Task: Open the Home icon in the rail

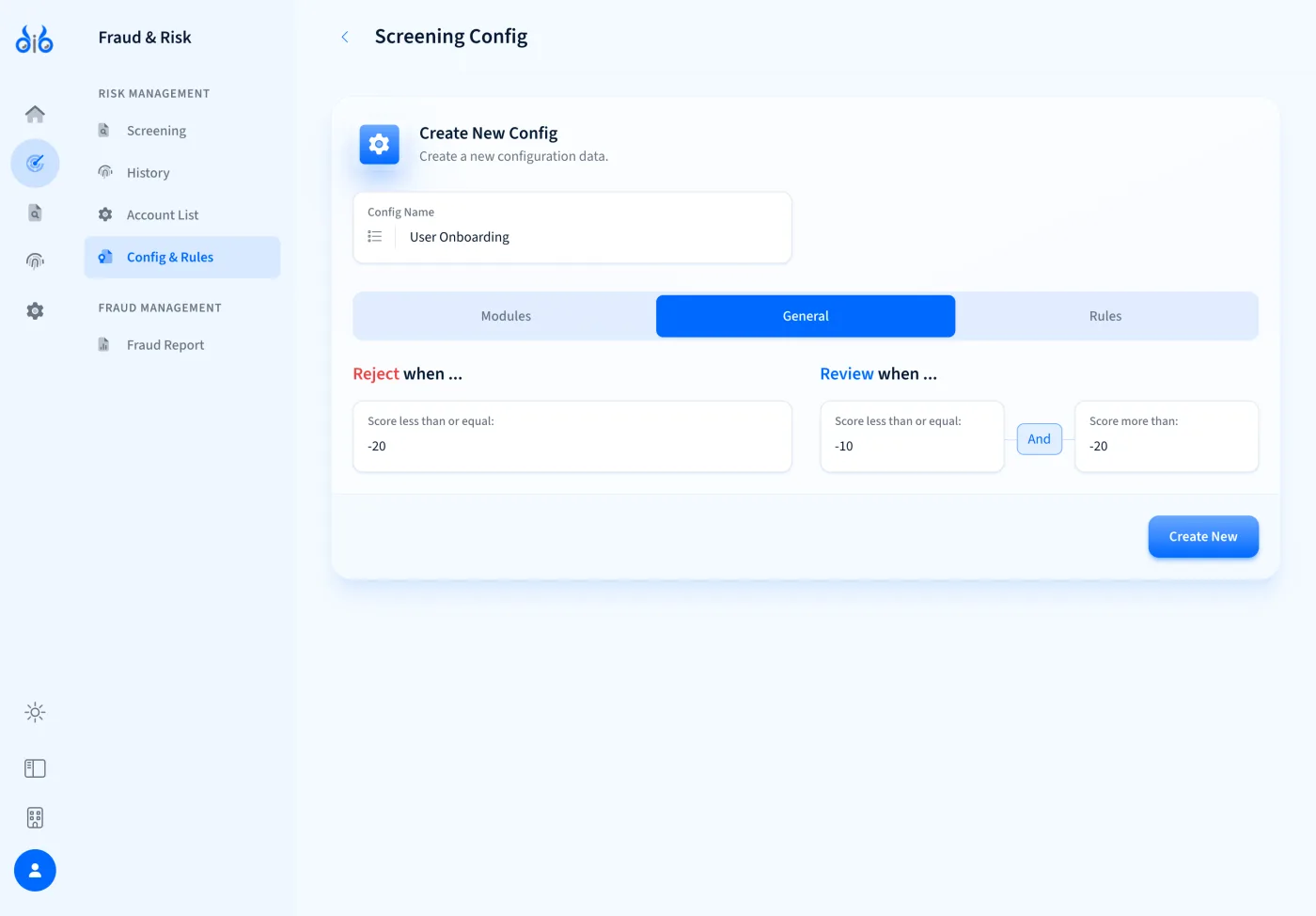Action: 35,114
